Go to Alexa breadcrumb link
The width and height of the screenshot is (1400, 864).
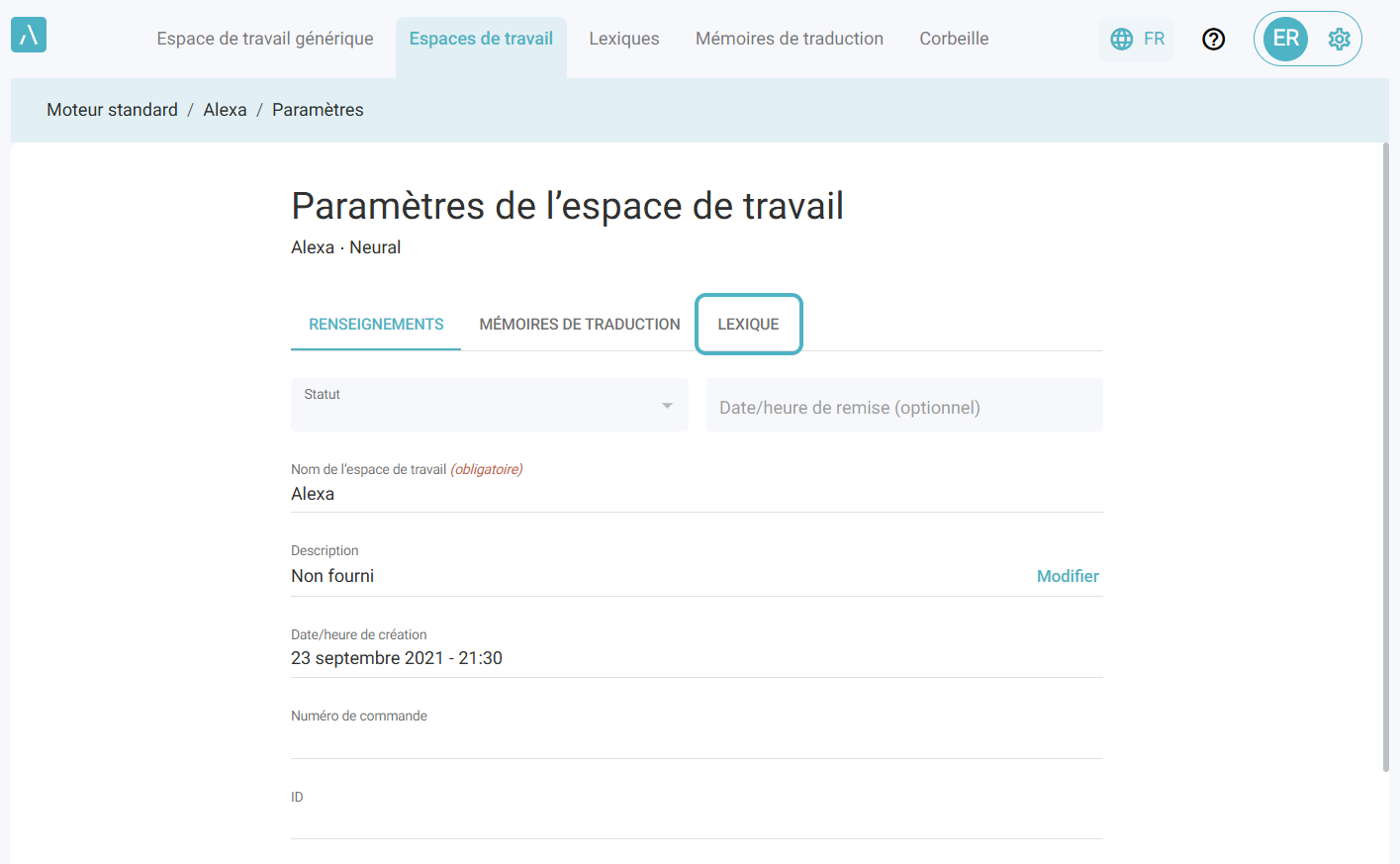pos(225,110)
